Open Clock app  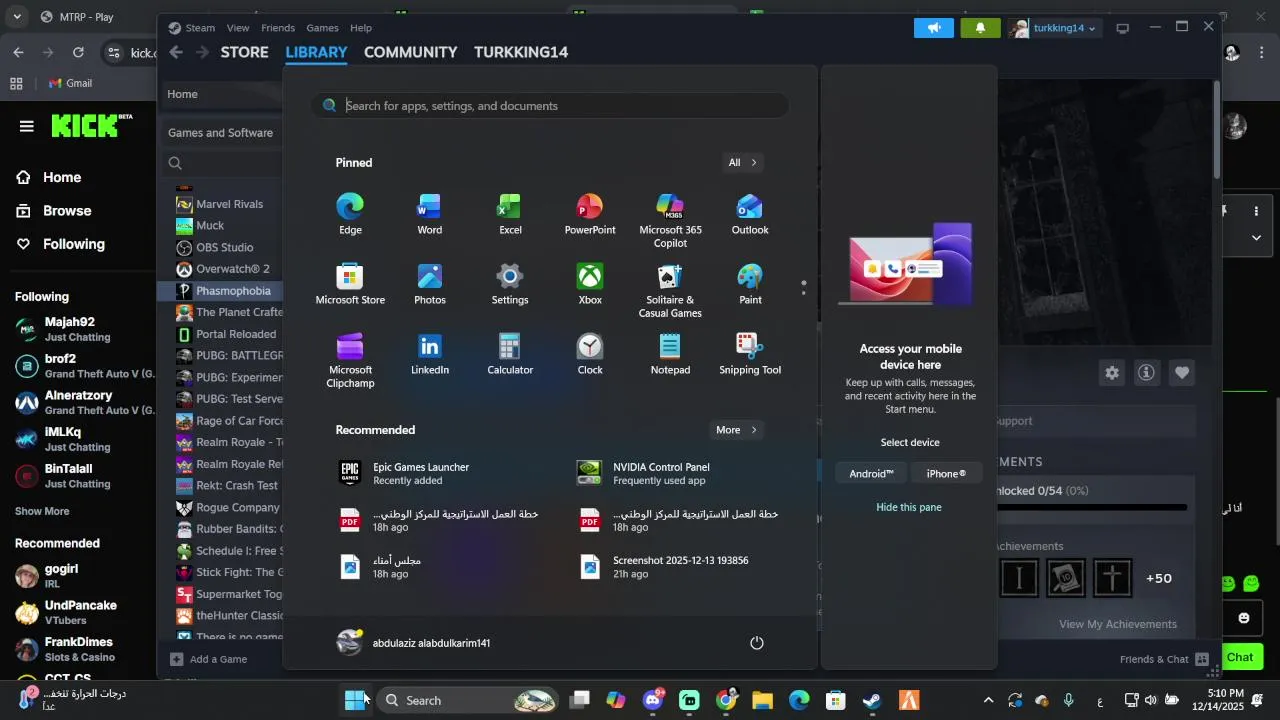tap(590, 354)
